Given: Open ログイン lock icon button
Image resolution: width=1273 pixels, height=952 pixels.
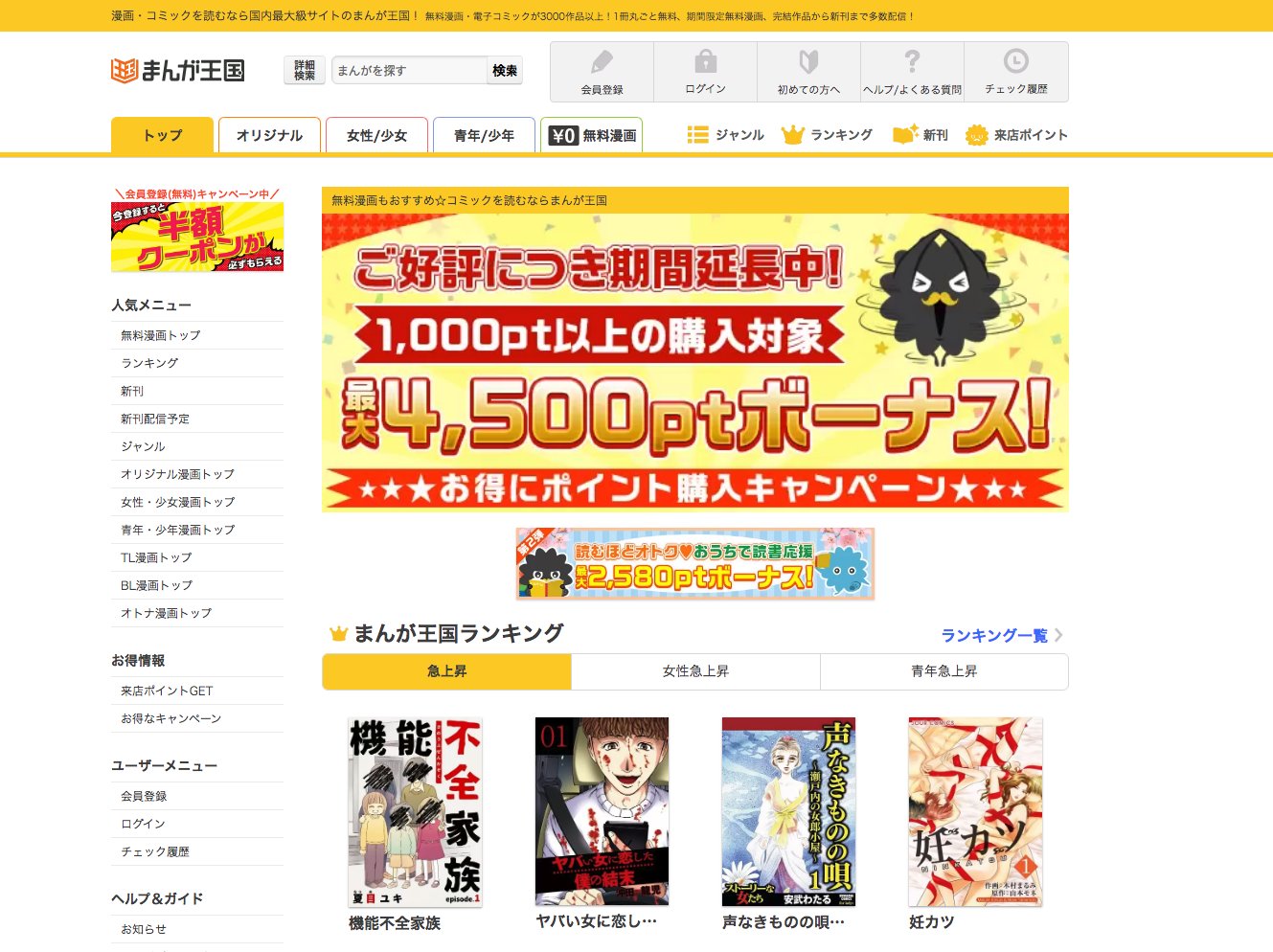Looking at the screenshot, I should tap(705, 72).
